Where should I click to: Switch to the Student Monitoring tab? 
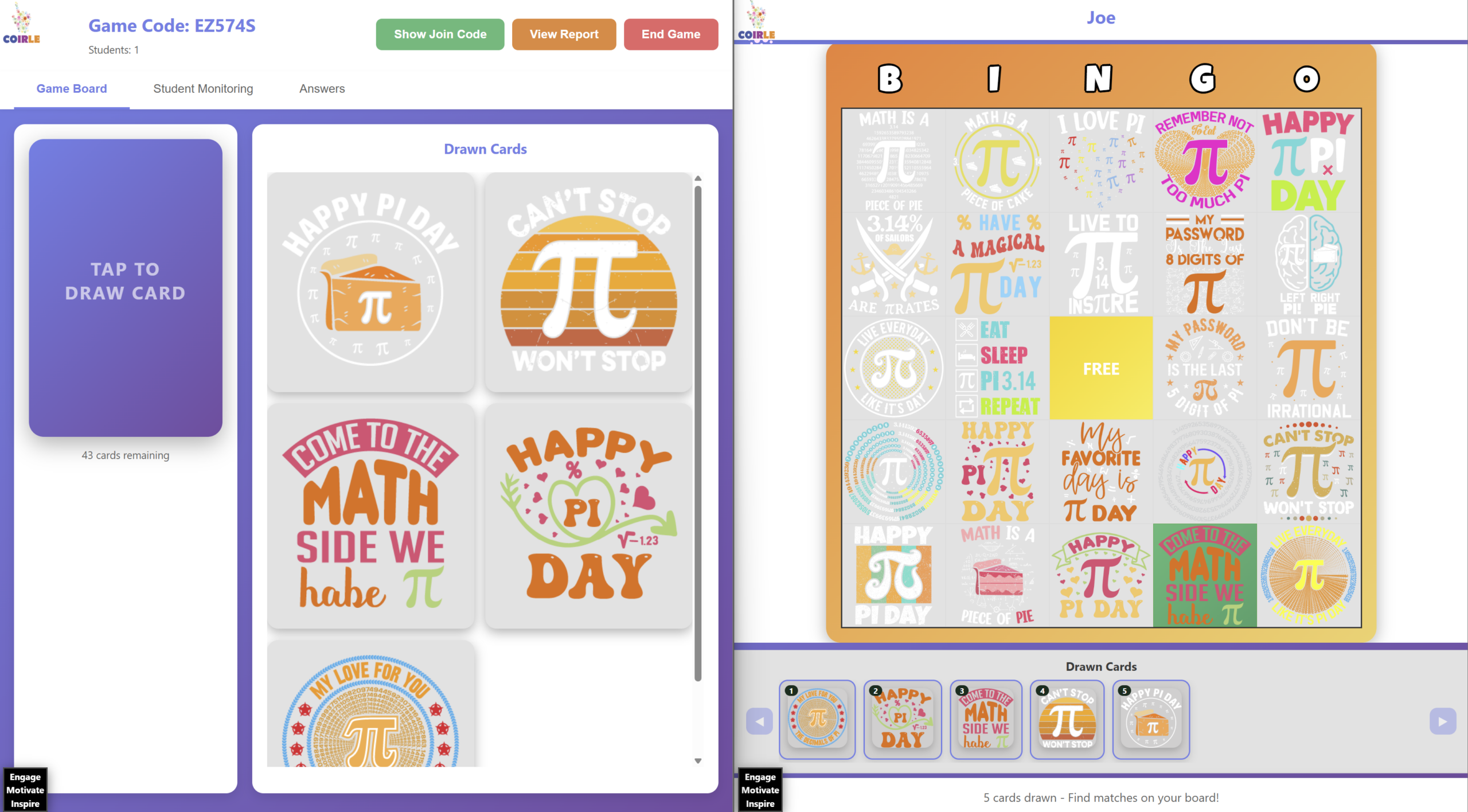point(203,89)
